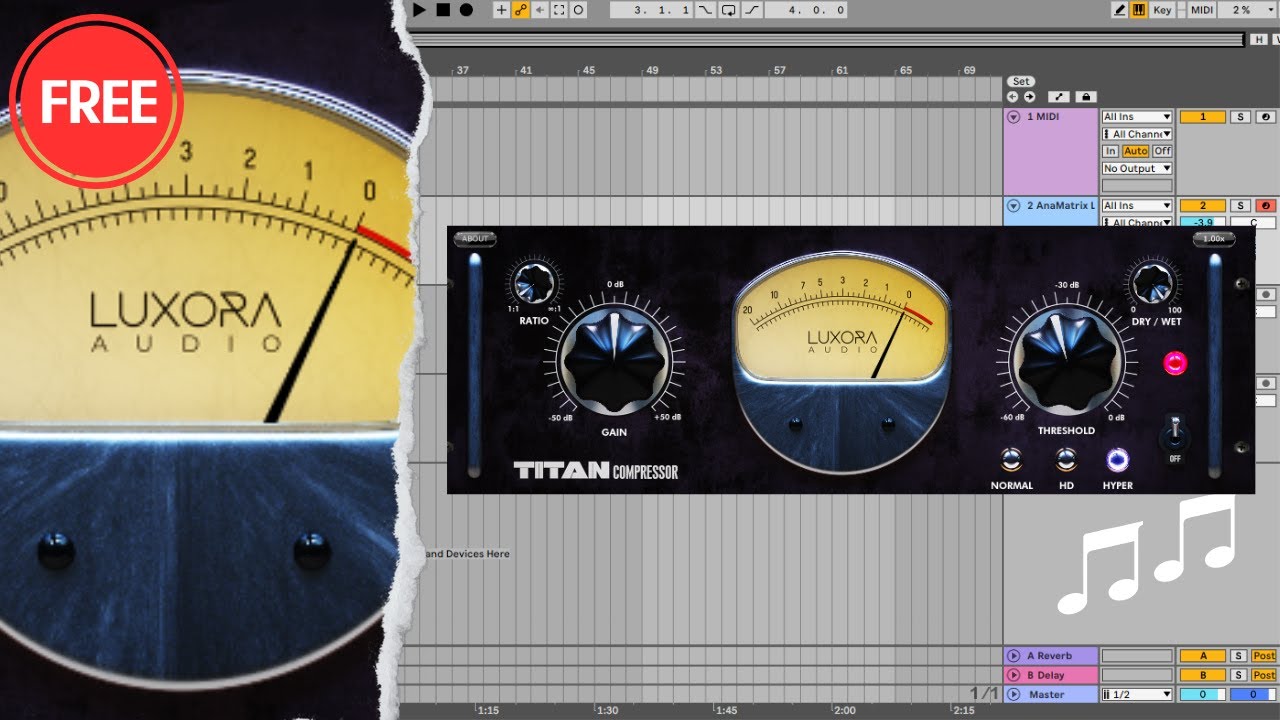The height and width of the screenshot is (720, 1280).
Task: Toggle the Computer MIDI Keyboard icon
Action: (1139, 10)
